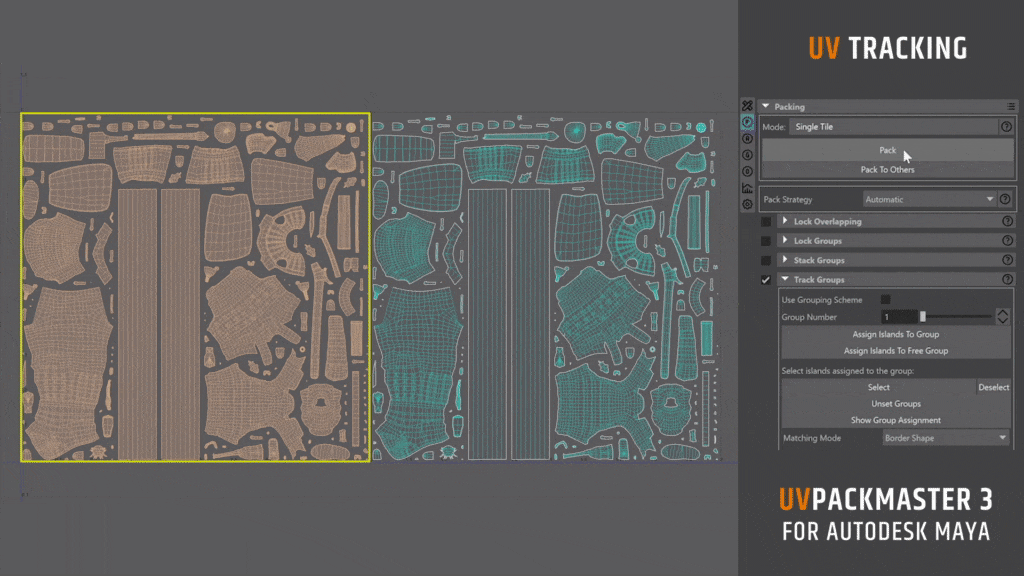Enable the Lock Overlapping checkbox
Viewport: 1024px width, 576px height.
(767, 222)
